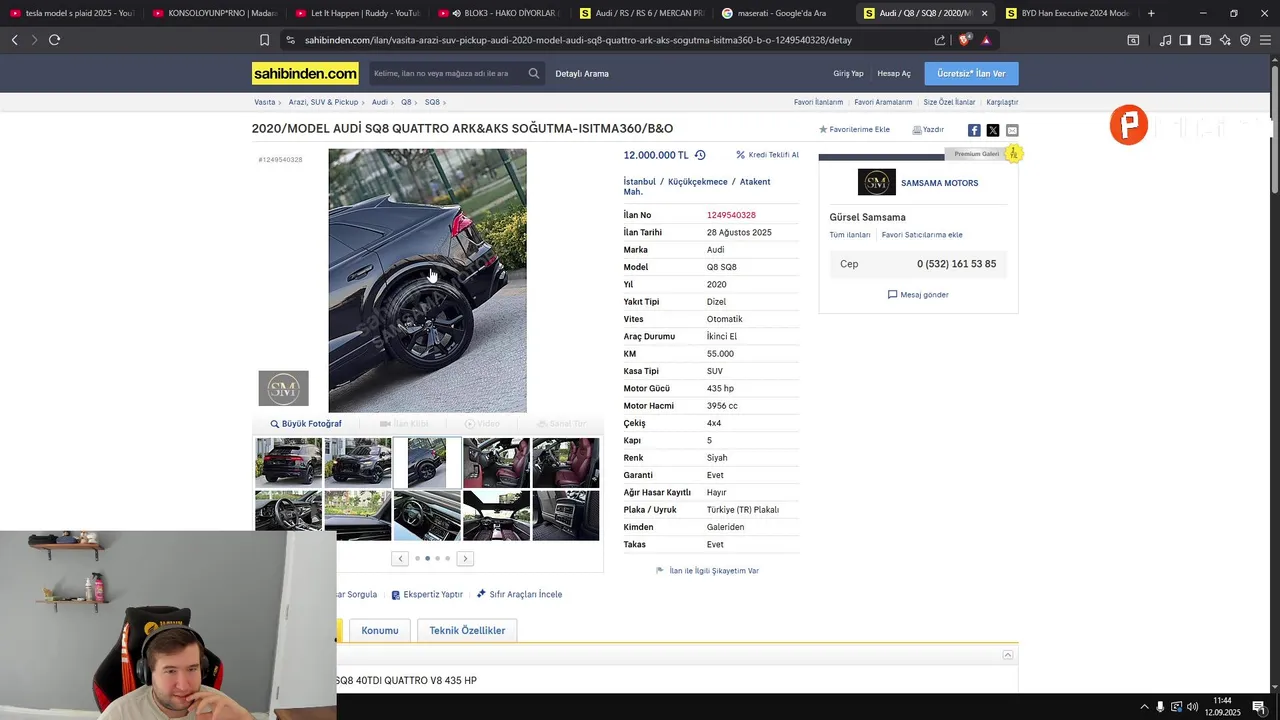Viewport: 1280px width, 720px height.
Task: Click the sahibinden.com logo
Action: click(x=305, y=73)
